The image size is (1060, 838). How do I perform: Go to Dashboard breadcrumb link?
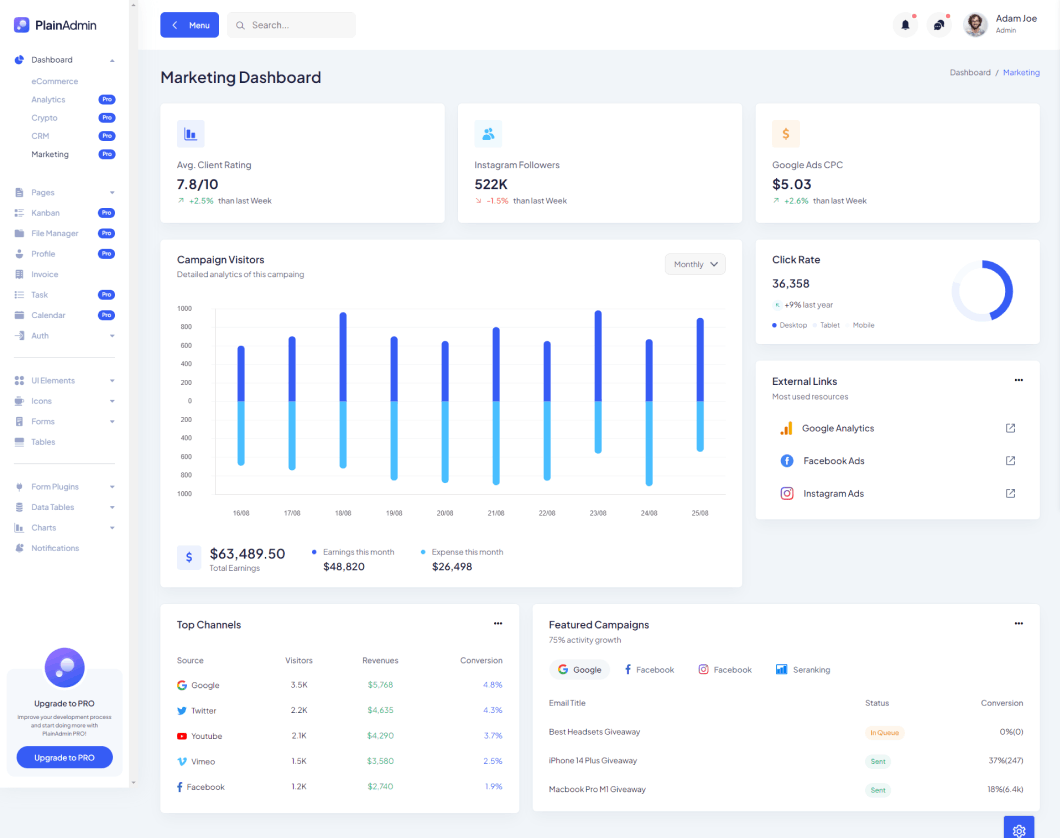click(970, 73)
